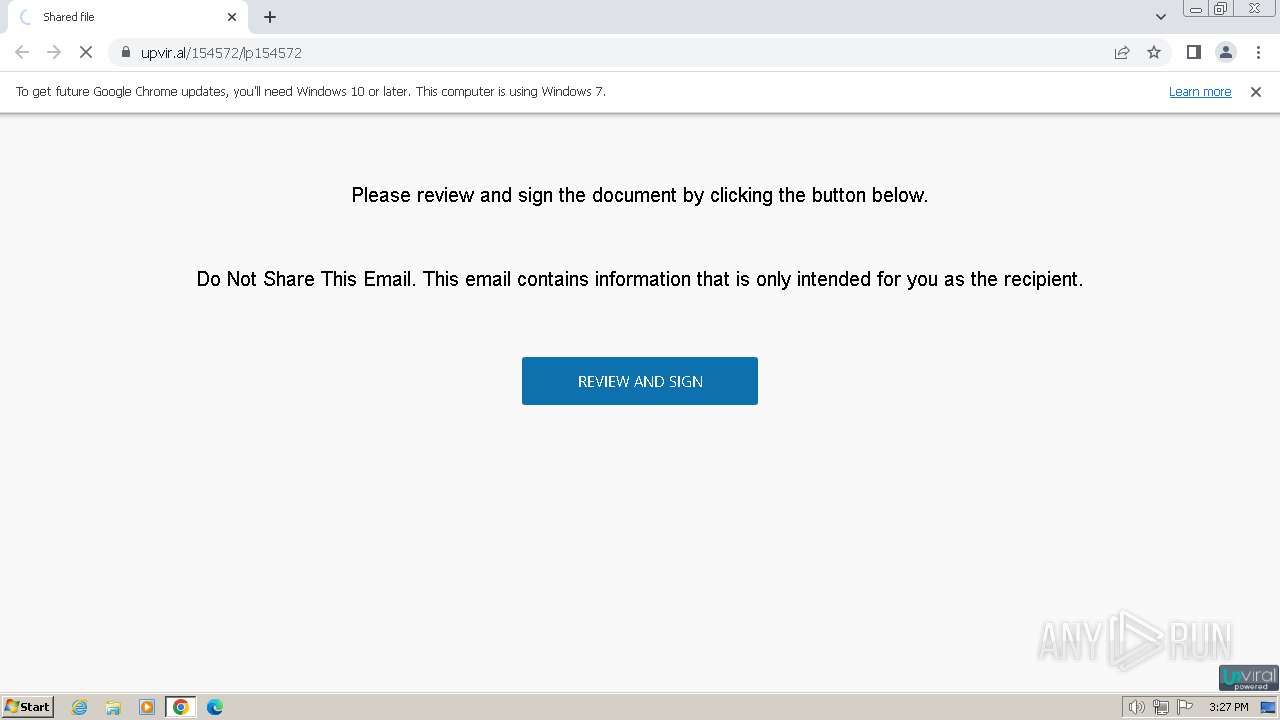The width and height of the screenshot is (1280, 720).
Task: Open Windows Media Player taskbar icon
Action: point(147,707)
